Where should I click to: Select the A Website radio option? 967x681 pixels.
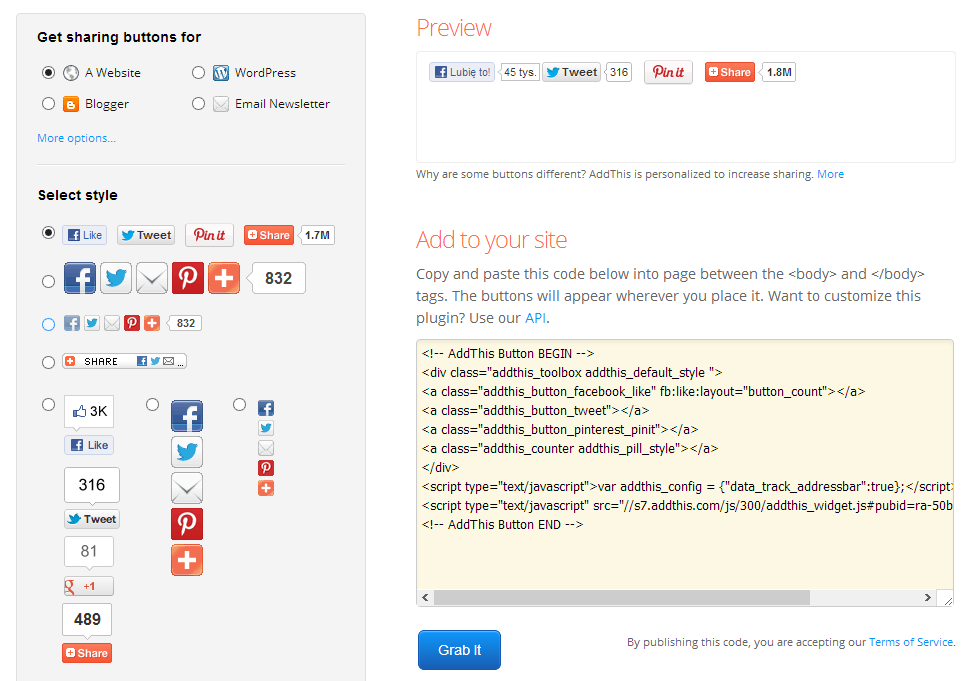pos(48,73)
